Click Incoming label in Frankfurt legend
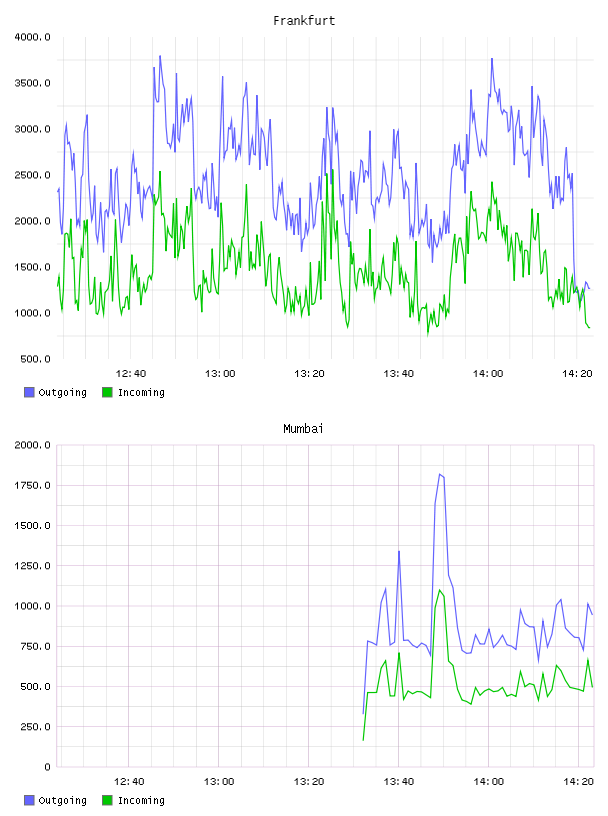The image size is (608, 816). click(141, 392)
